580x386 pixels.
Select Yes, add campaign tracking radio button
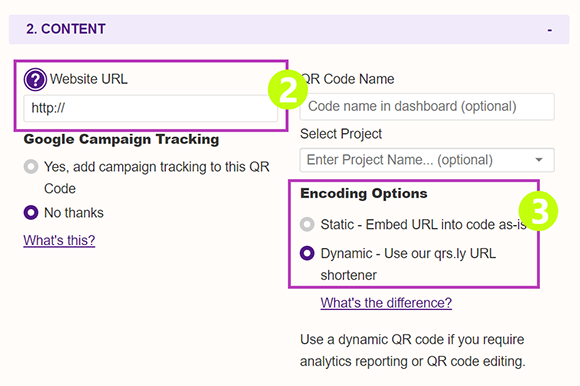tap(31, 167)
